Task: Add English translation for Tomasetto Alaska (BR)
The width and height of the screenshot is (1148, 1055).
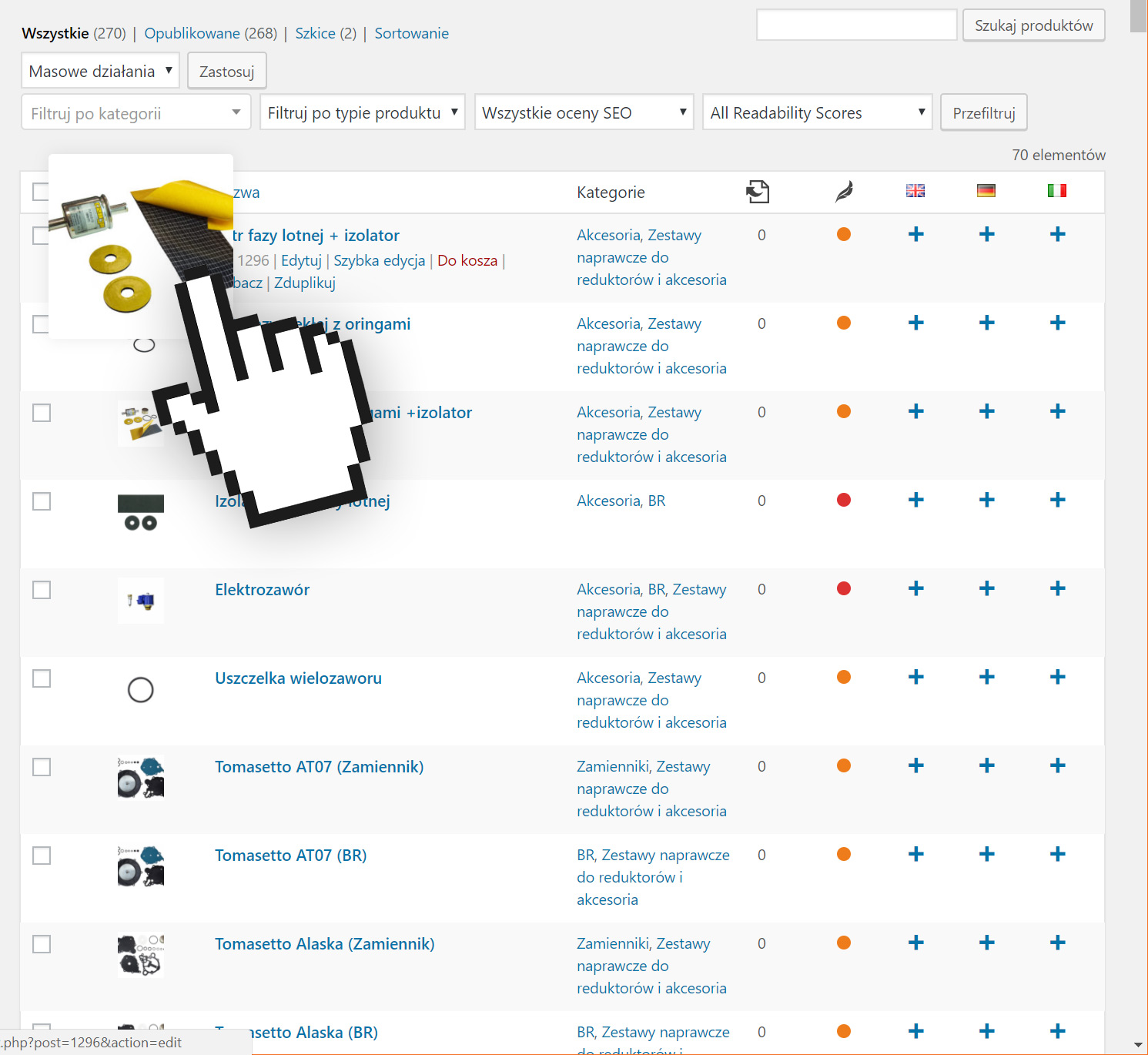Action: 915,1031
